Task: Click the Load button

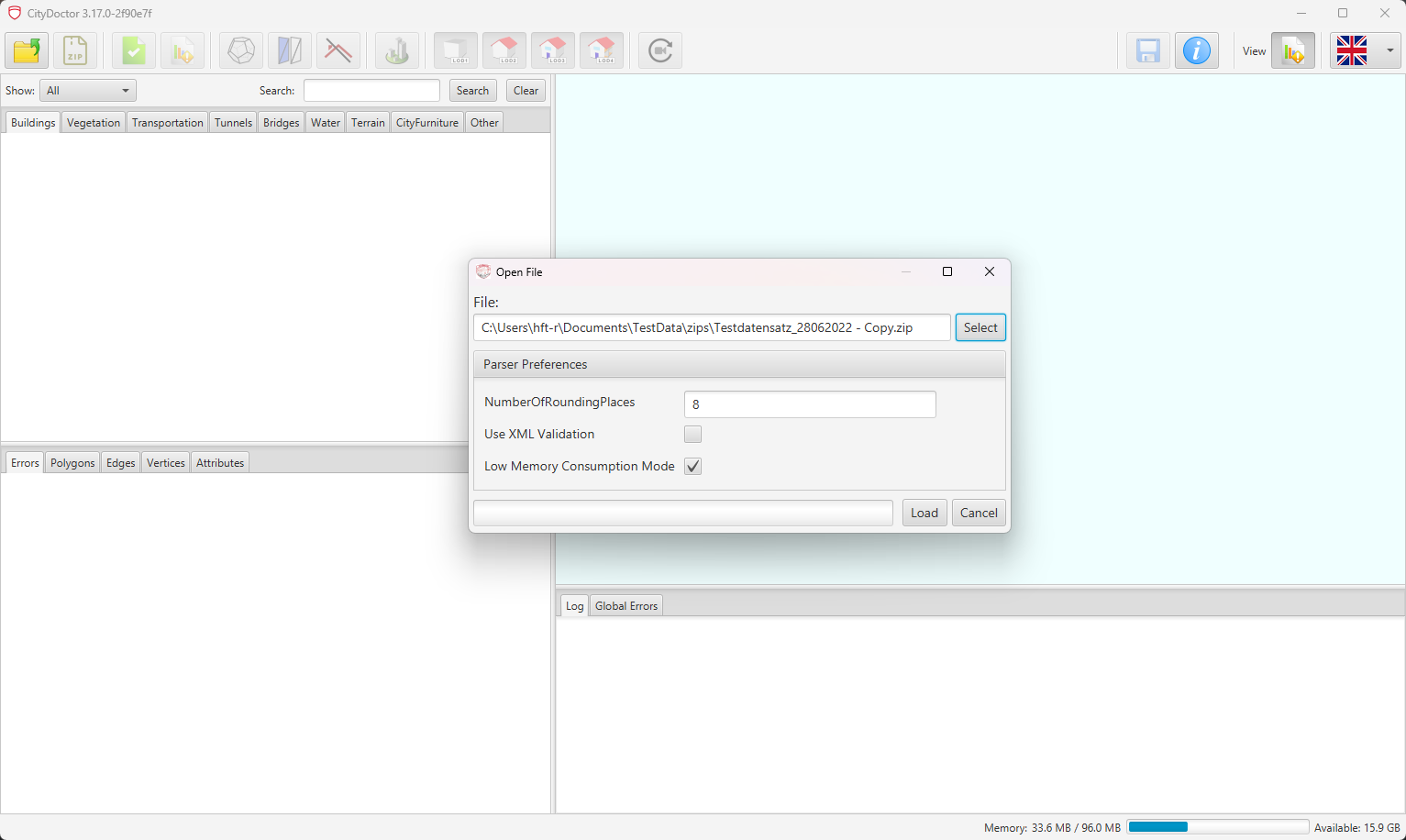Action: point(924,513)
